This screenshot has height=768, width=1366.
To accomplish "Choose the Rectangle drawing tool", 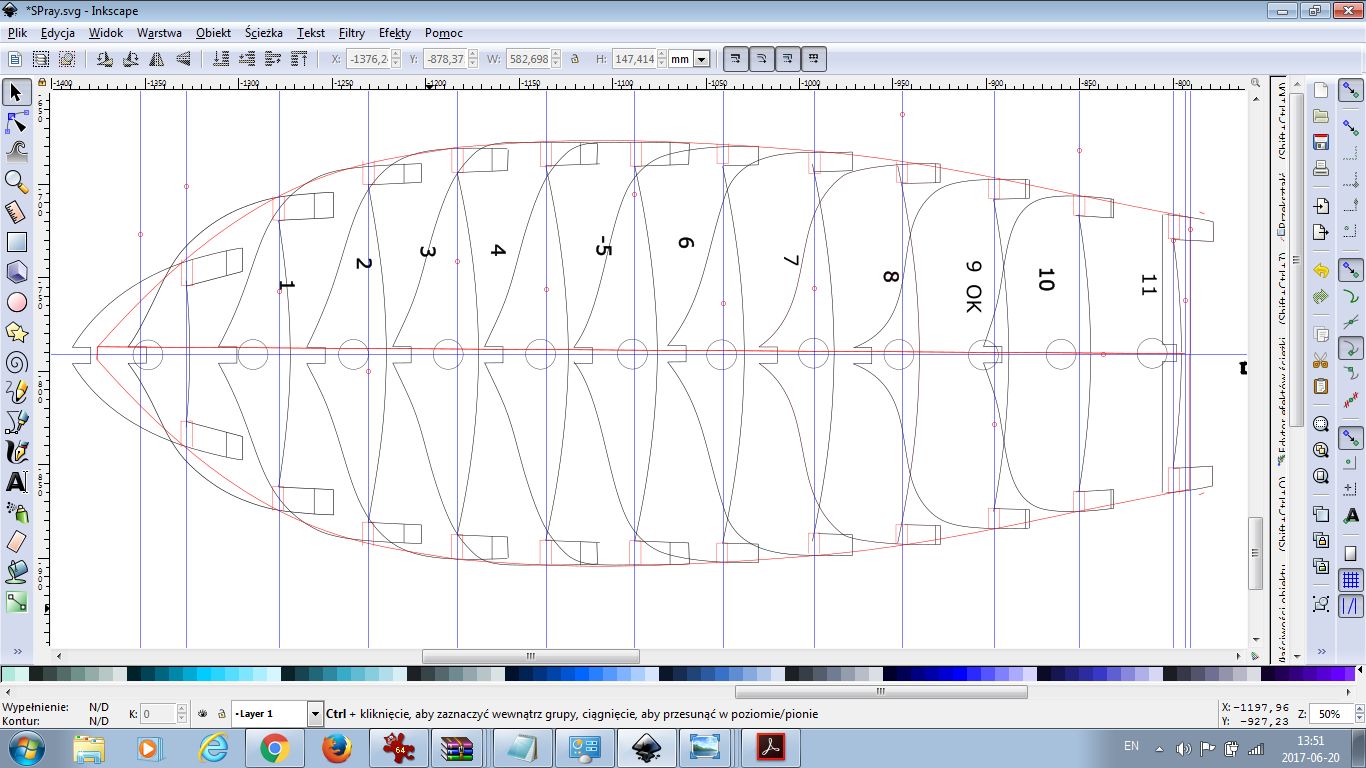I will (17, 242).
